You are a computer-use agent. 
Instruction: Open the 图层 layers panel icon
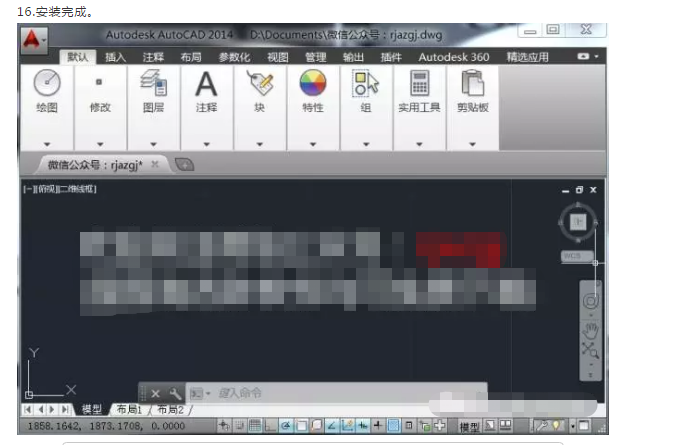coord(153,83)
